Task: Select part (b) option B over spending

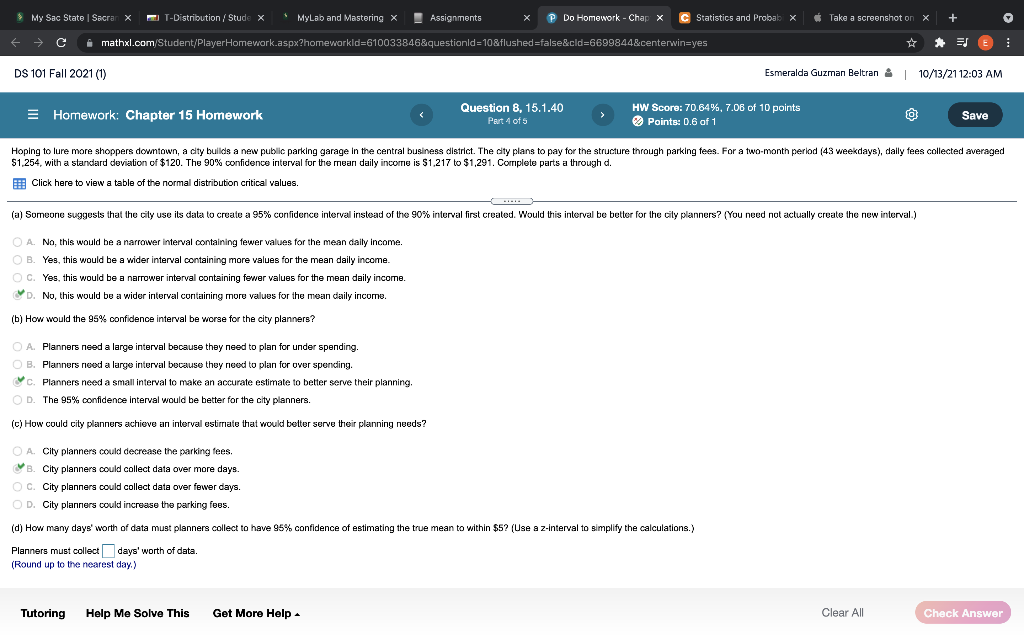Action: [18, 364]
